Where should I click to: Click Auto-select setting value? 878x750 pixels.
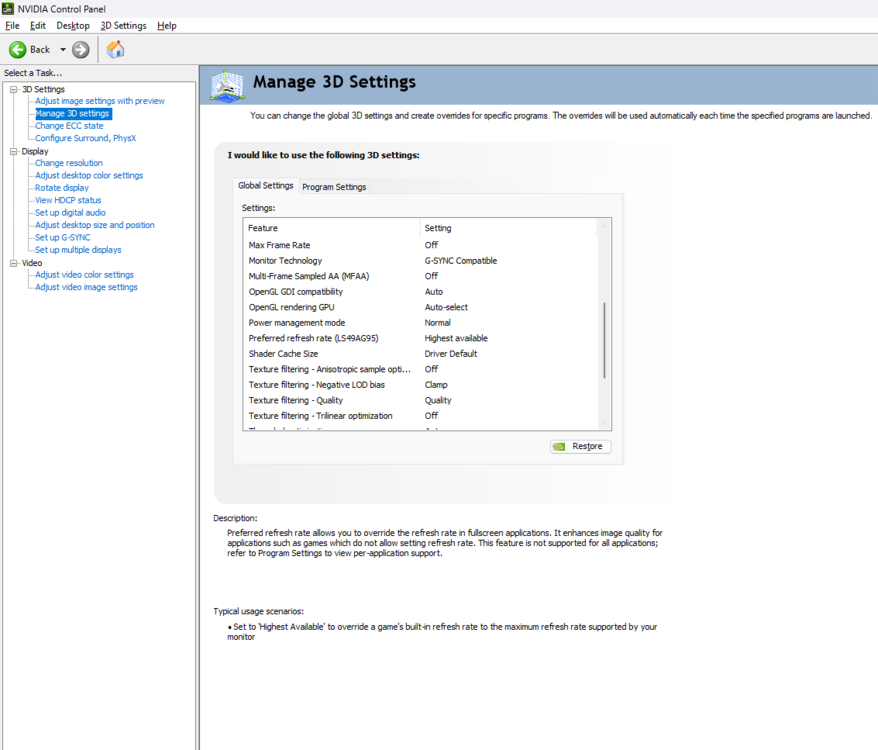[x=446, y=308]
